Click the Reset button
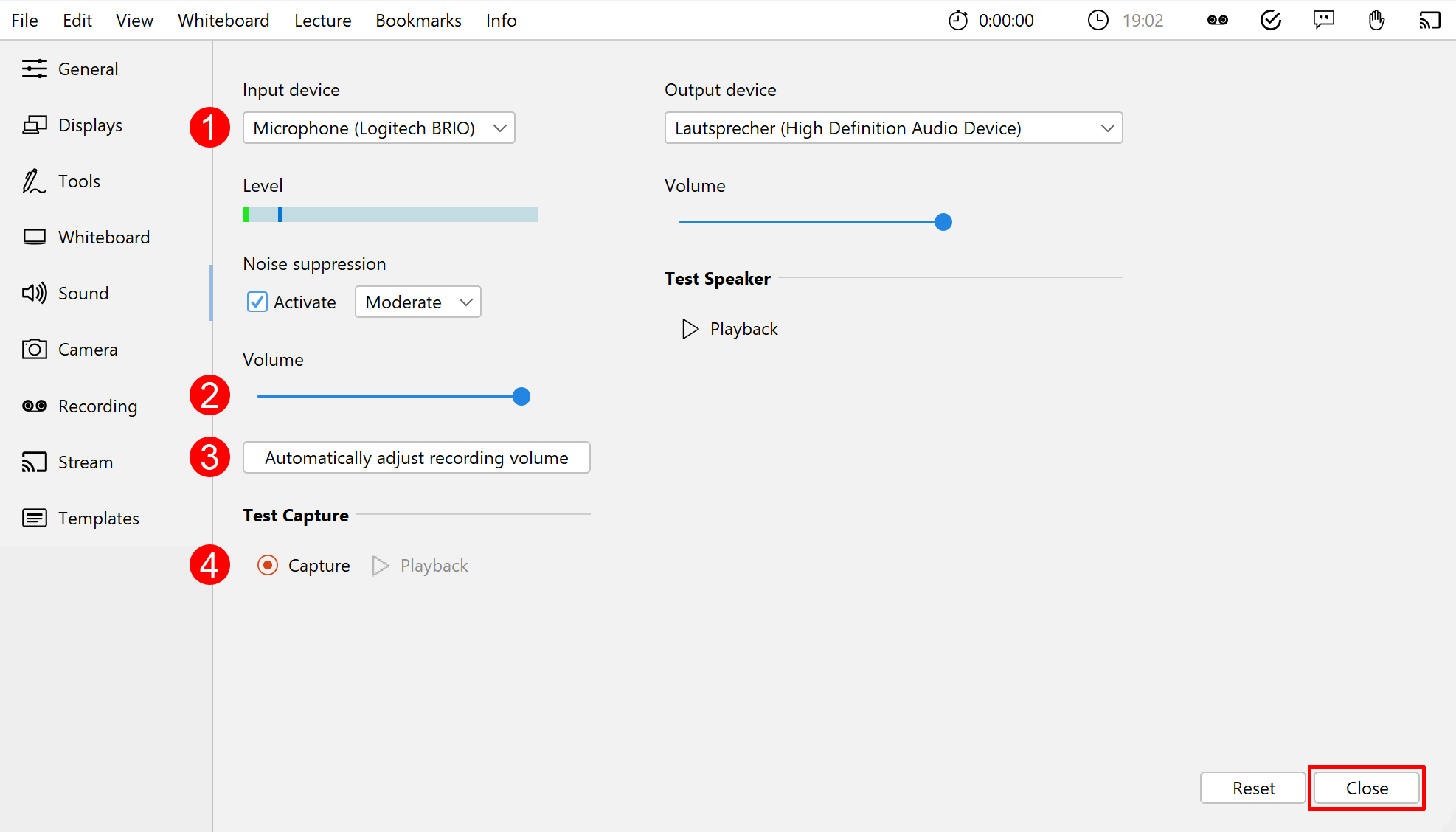This screenshot has height=832, width=1456. pos(1252,788)
